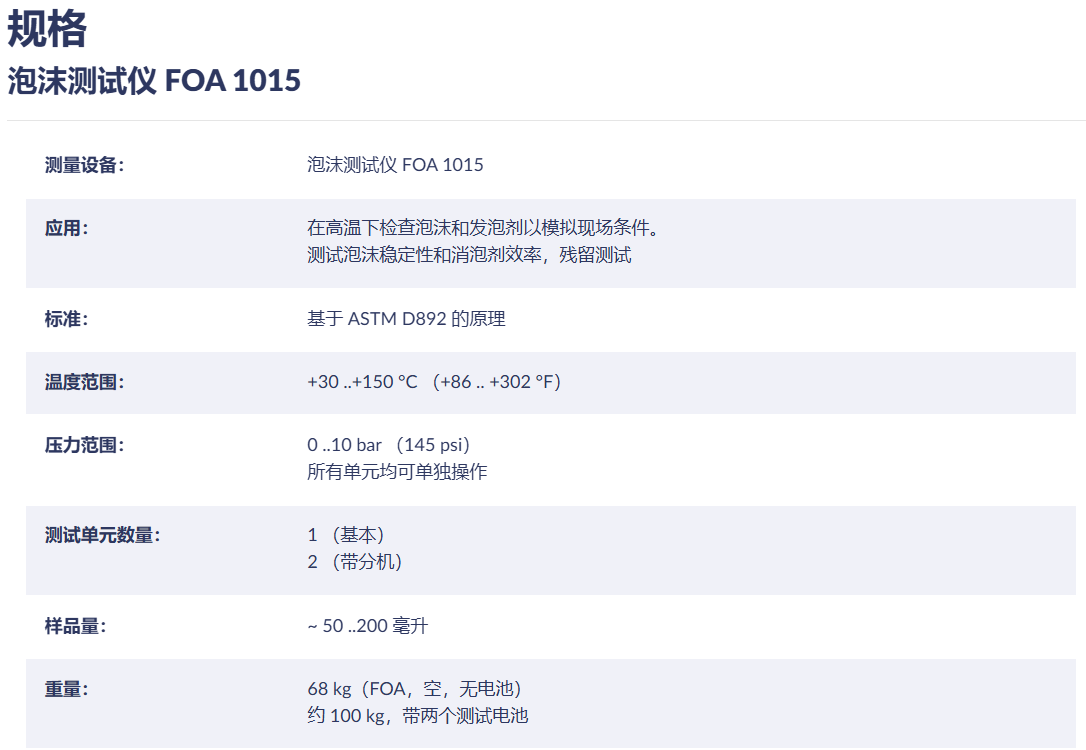Click the 样品量 row label
The image size is (1086, 750).
[75, 626]
